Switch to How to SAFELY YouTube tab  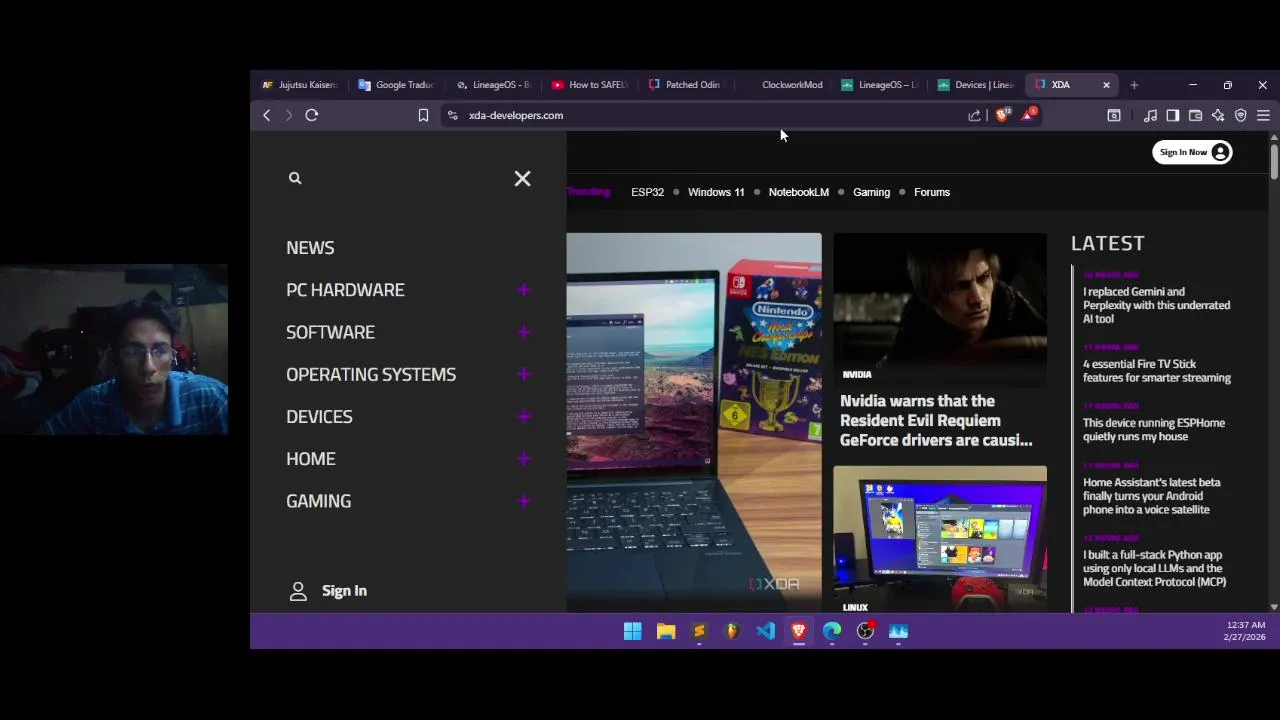[589, 85]
